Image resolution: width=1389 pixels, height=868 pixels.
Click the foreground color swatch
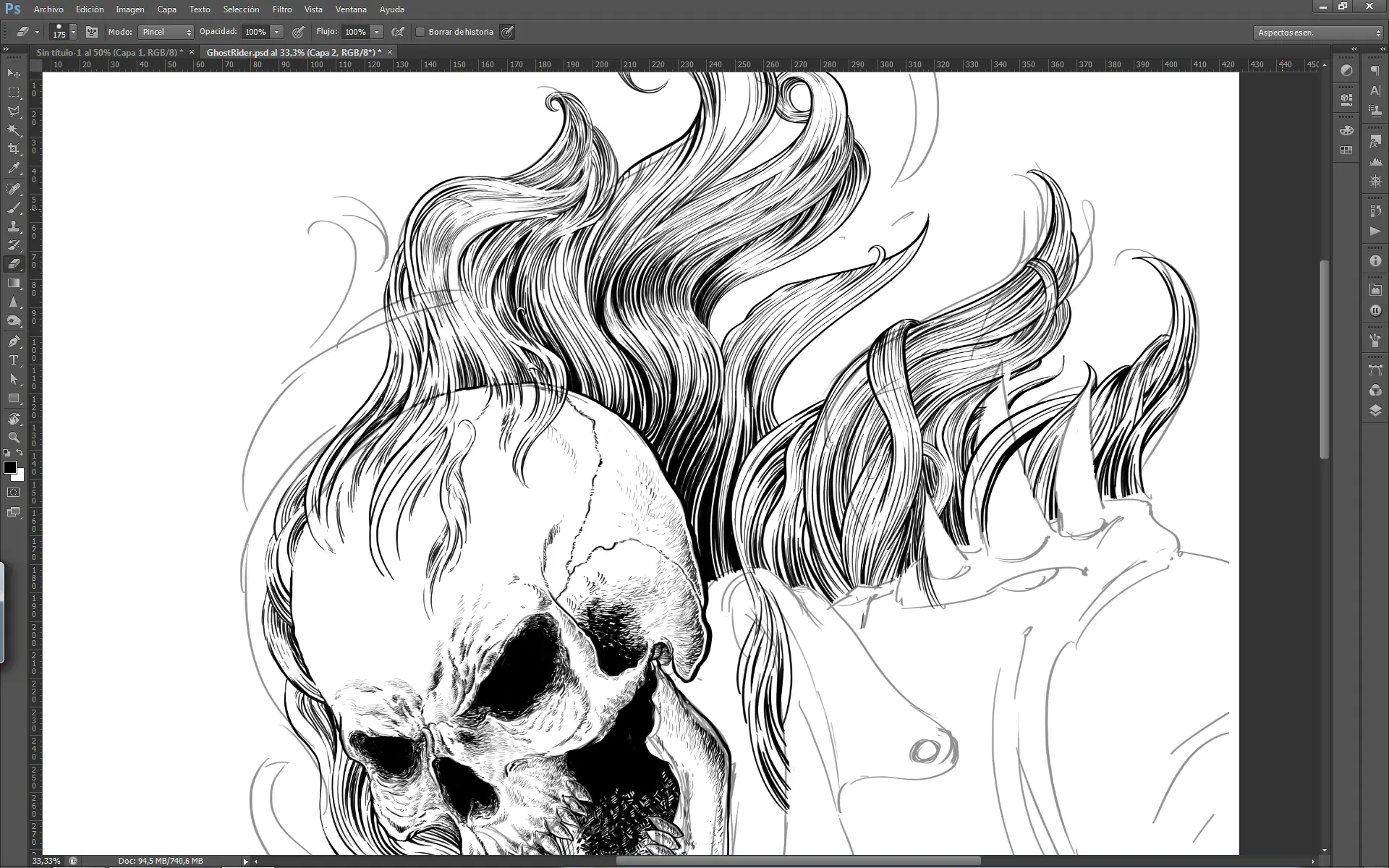coord(10,467)
